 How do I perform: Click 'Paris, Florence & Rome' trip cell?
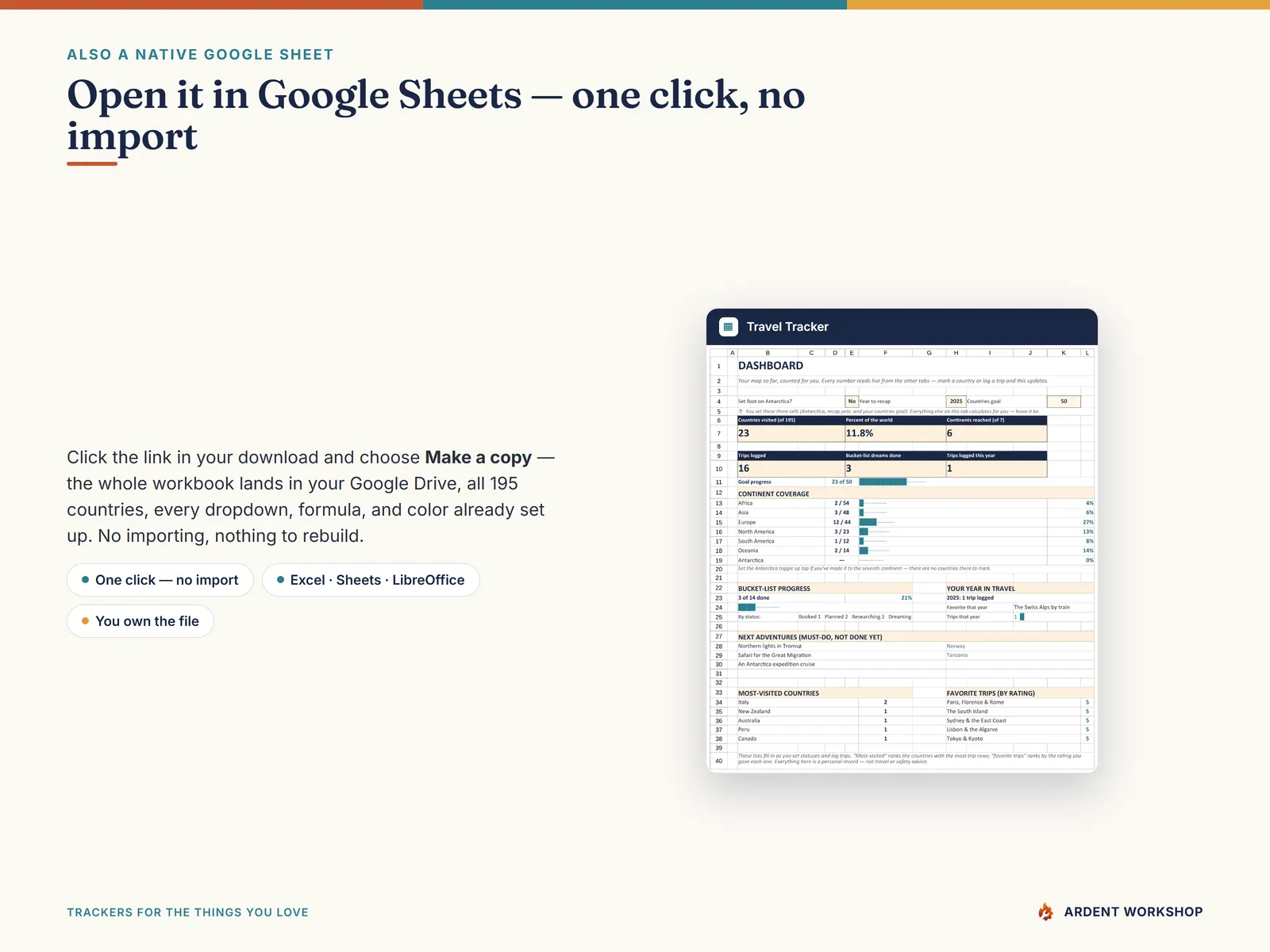(x=975, y=702)
